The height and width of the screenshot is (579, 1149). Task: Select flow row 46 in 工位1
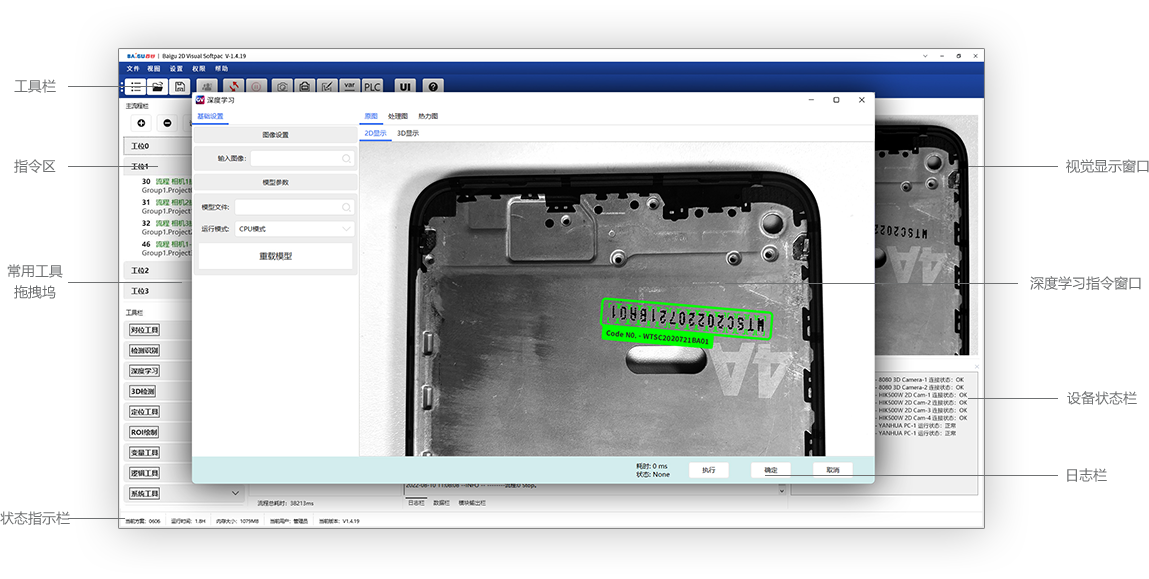click(166, 248)
